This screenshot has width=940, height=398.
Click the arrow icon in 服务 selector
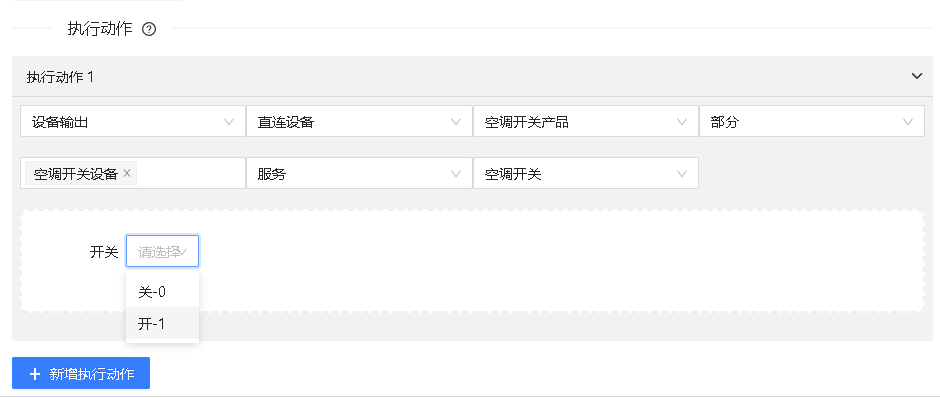[456, 174]
